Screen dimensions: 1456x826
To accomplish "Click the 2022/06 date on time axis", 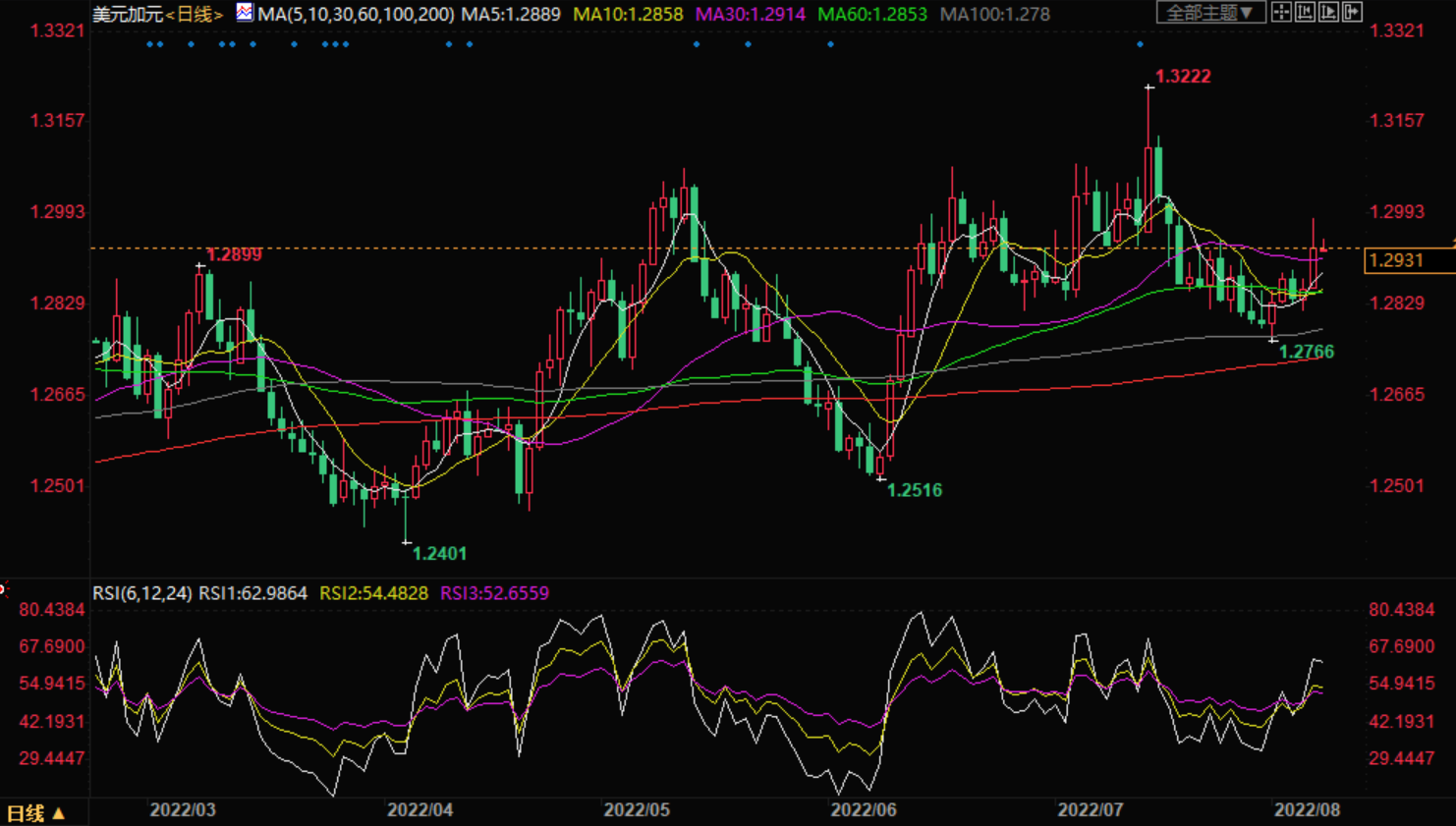I will pyautogui.click(x=863, y=810).
